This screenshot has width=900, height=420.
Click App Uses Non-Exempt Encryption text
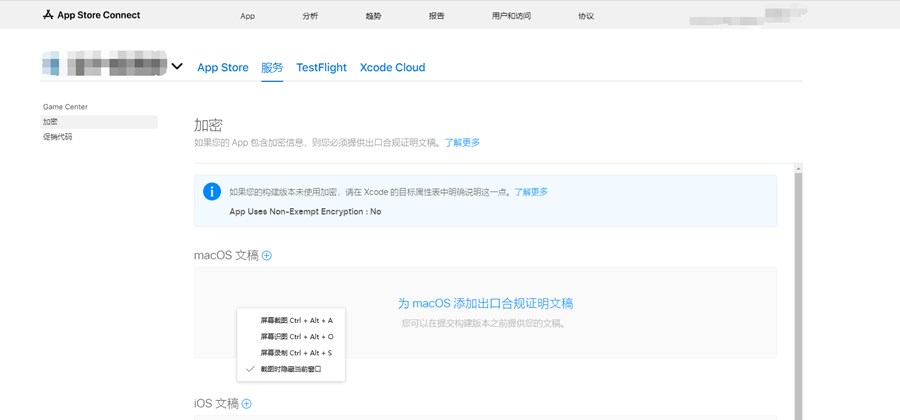305,212
